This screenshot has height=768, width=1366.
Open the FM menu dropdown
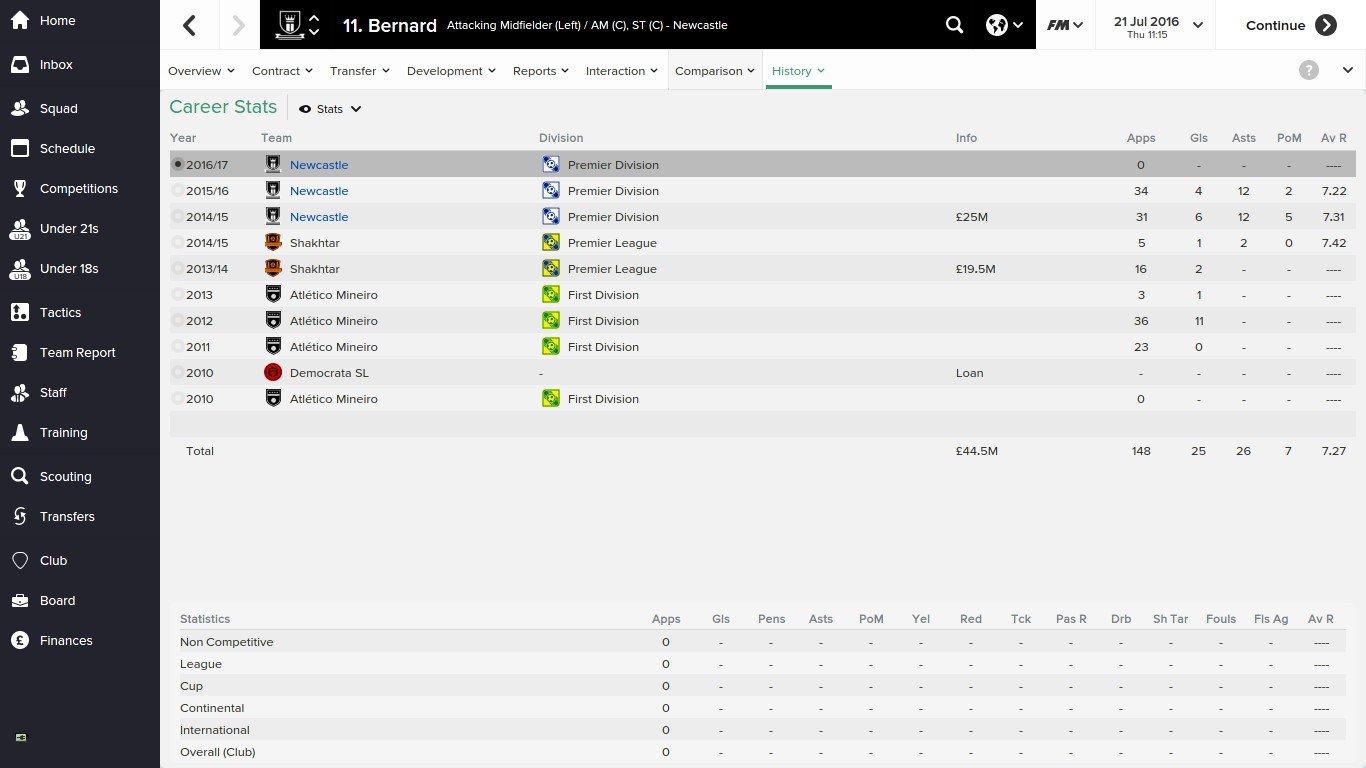pos(1065,26)
